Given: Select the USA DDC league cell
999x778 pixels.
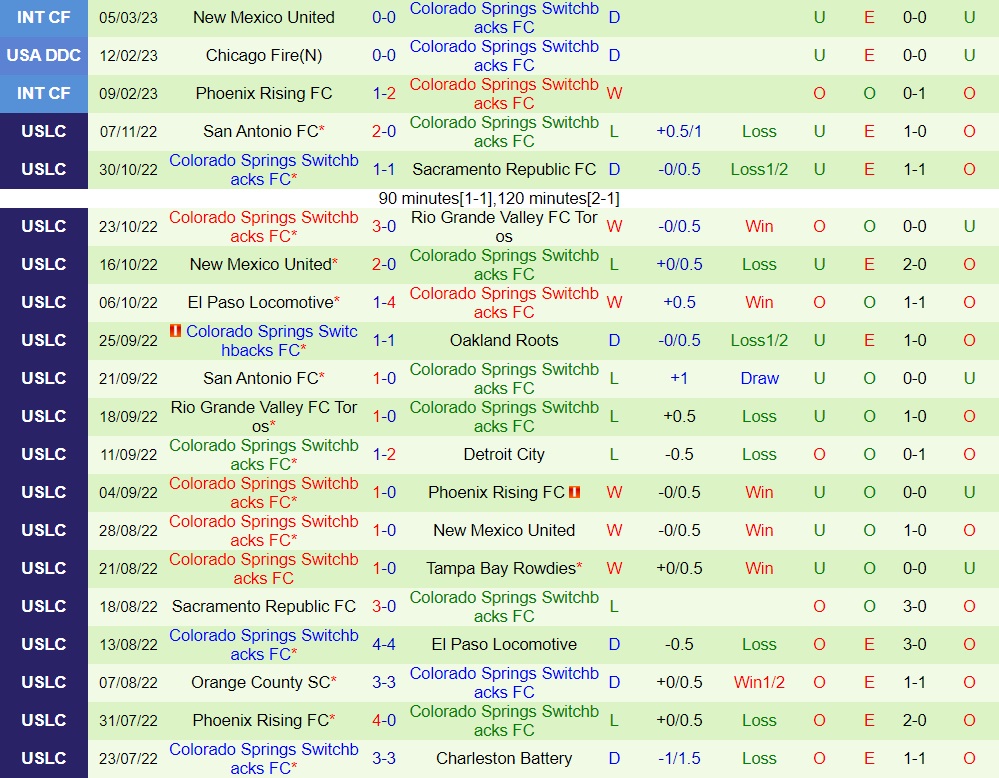Looking at the screenshot, I should click(x=44, y=55).
